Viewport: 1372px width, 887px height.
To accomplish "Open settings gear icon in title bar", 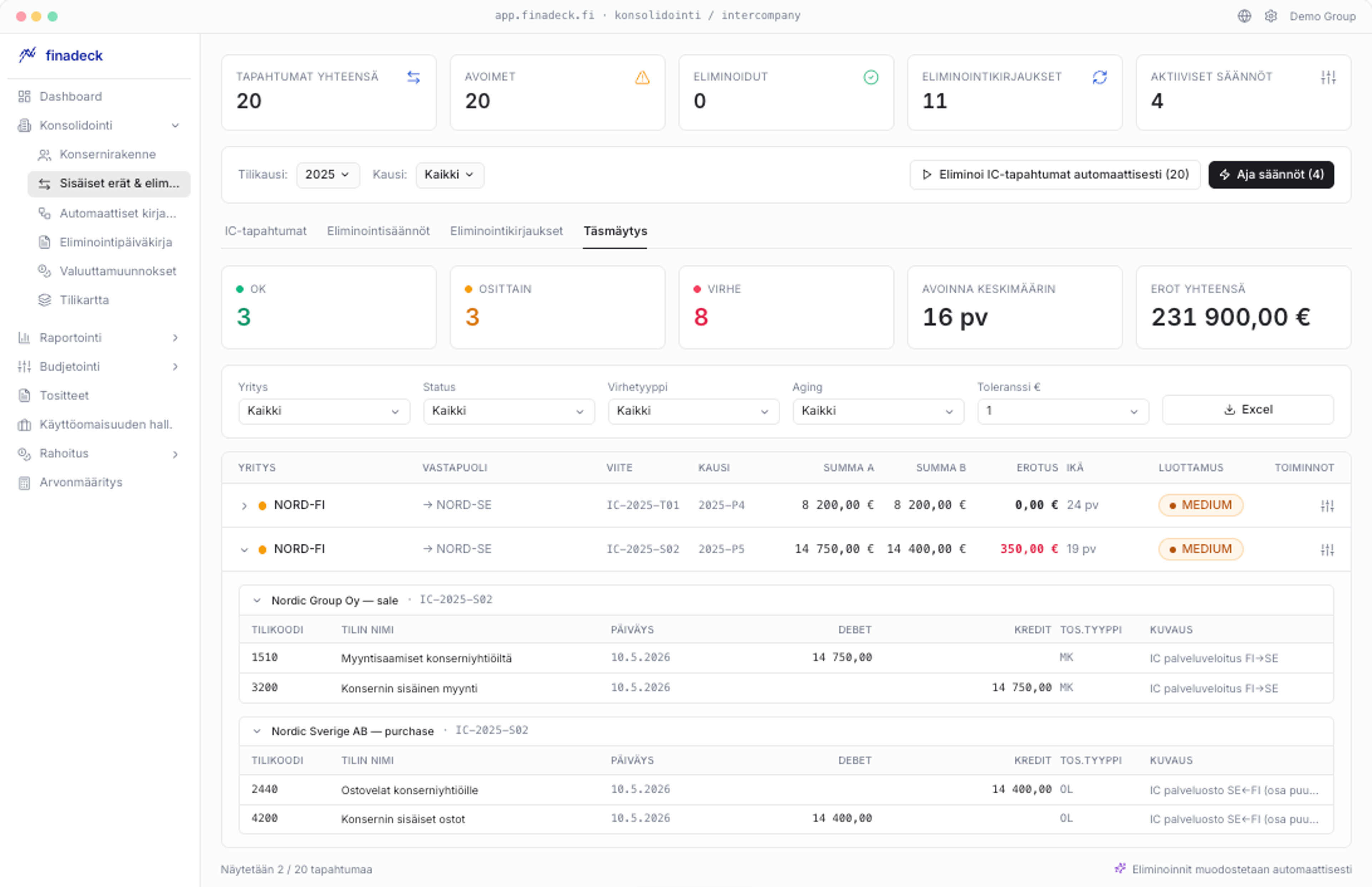I will point(1271,16).
